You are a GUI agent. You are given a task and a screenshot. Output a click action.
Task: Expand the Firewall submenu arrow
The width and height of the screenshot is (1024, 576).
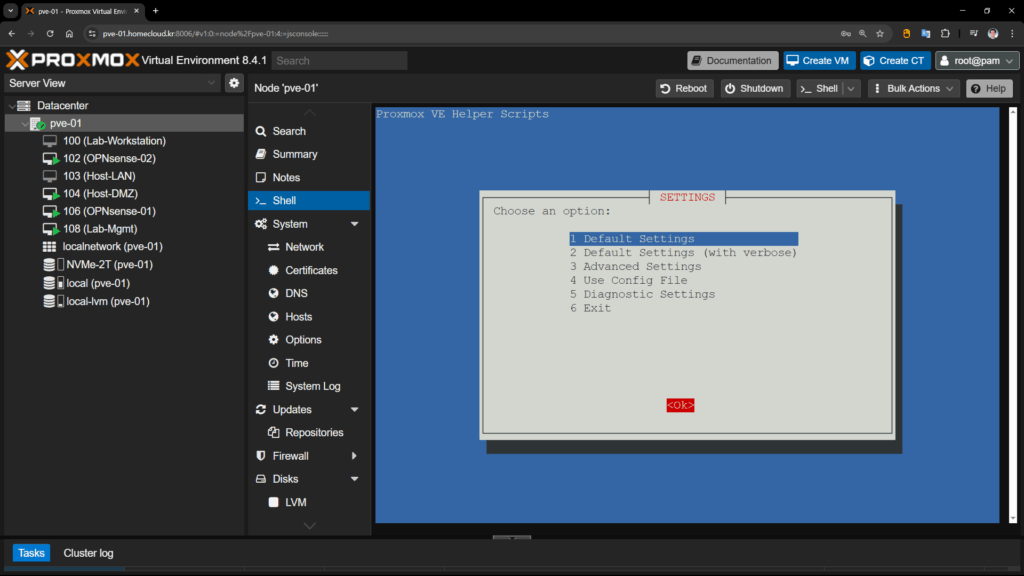(354, 456)
